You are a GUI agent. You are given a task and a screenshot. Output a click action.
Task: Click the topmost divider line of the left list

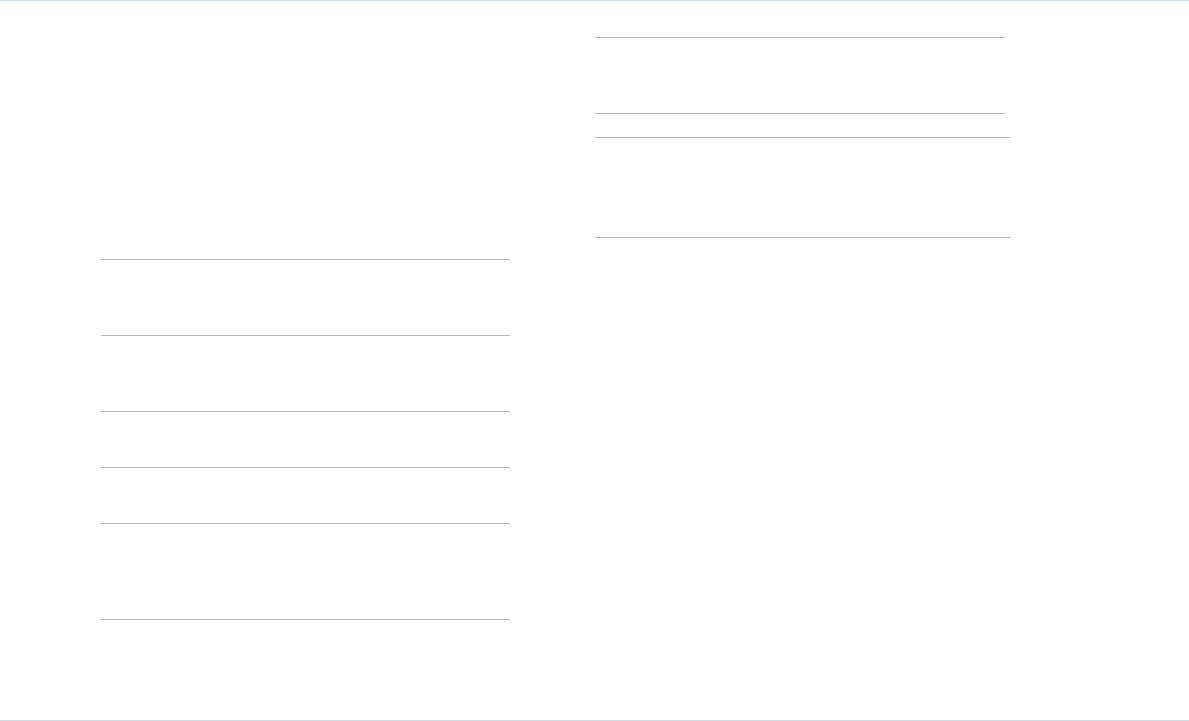305,260
